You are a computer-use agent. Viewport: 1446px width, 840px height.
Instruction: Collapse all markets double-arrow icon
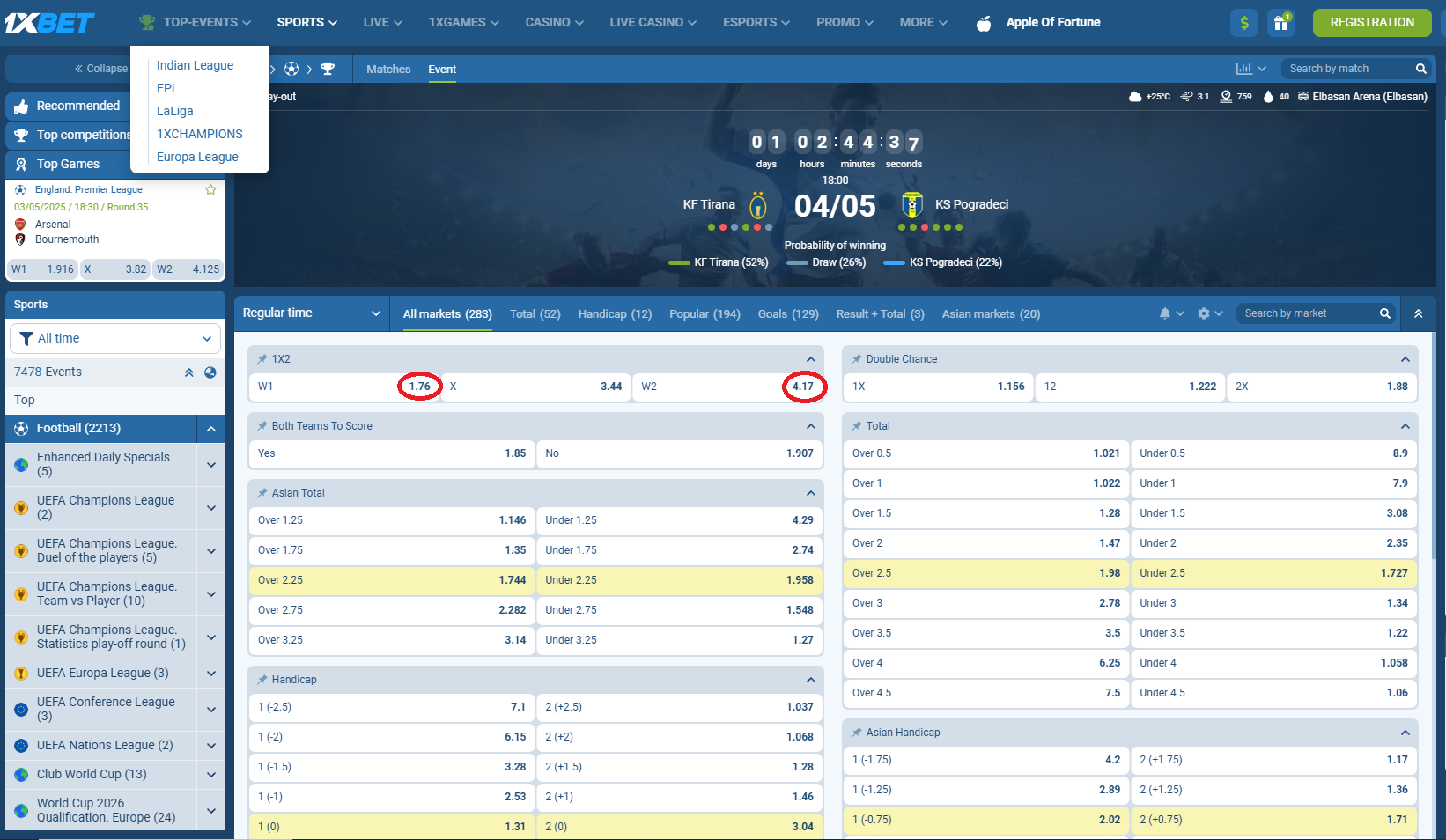click(x=1418, y=313)
